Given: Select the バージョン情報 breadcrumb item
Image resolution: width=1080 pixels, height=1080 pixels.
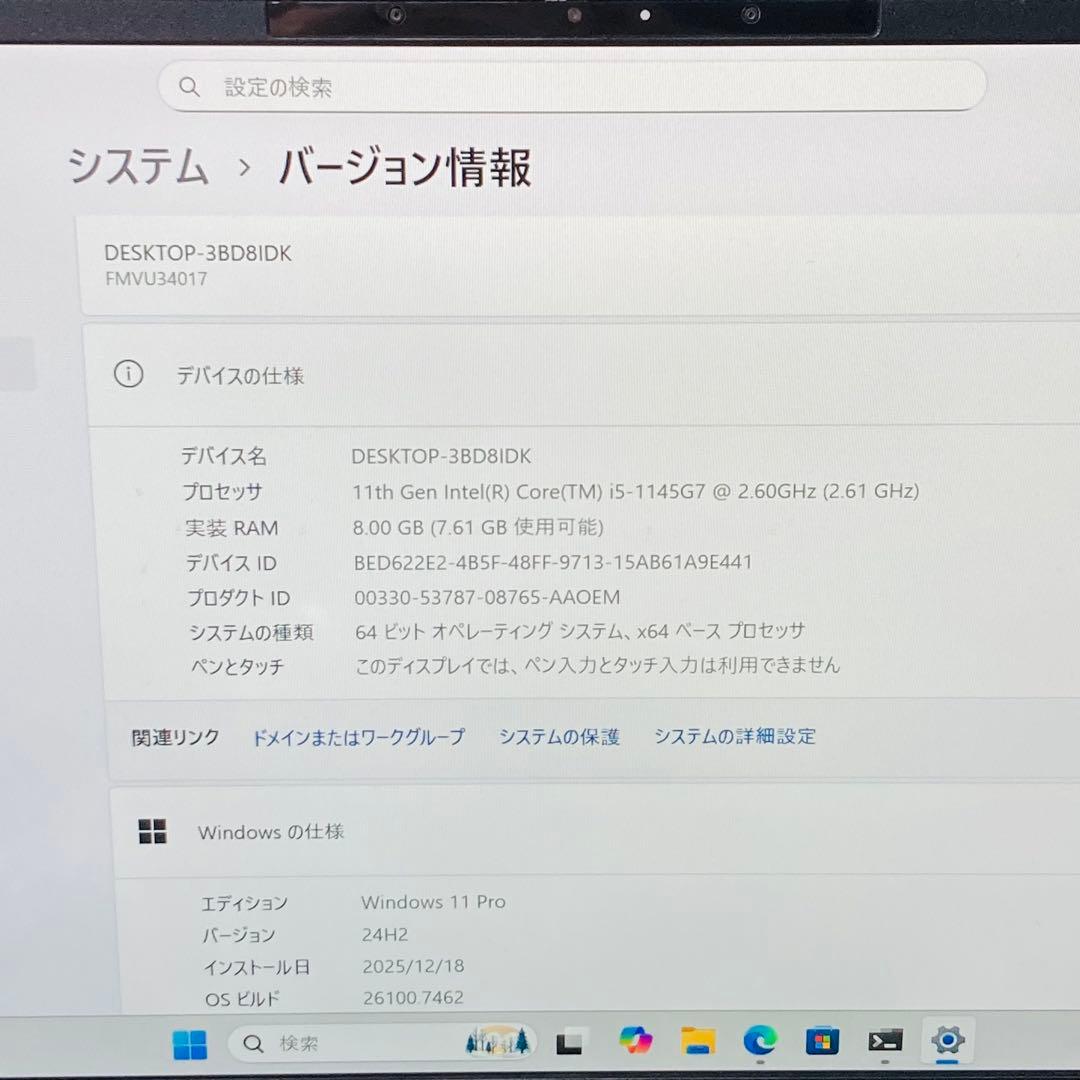Looking at the screenshot, I should [404, 170].
